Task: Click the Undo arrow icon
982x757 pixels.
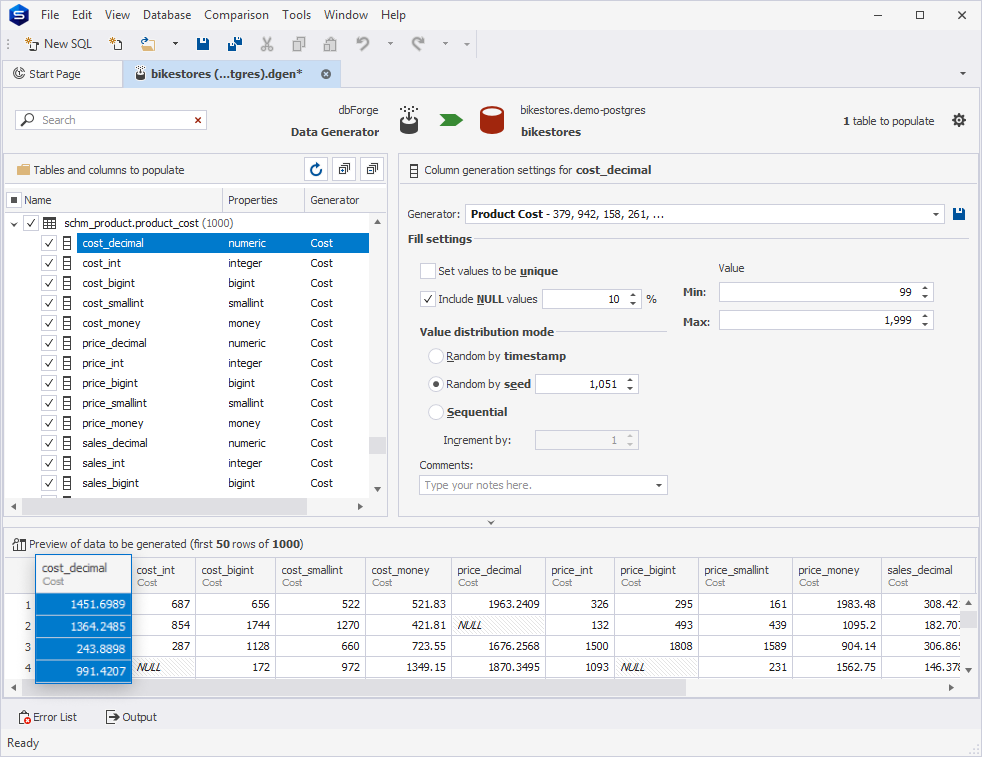Action: point(363,44)
